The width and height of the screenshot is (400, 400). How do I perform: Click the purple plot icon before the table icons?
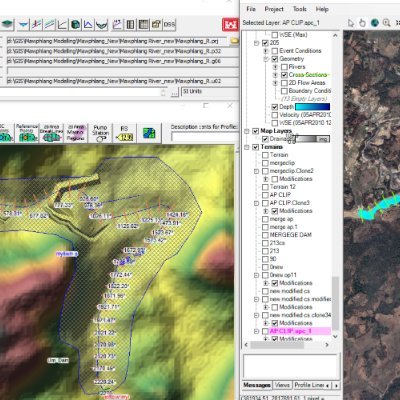pos(117,24)
